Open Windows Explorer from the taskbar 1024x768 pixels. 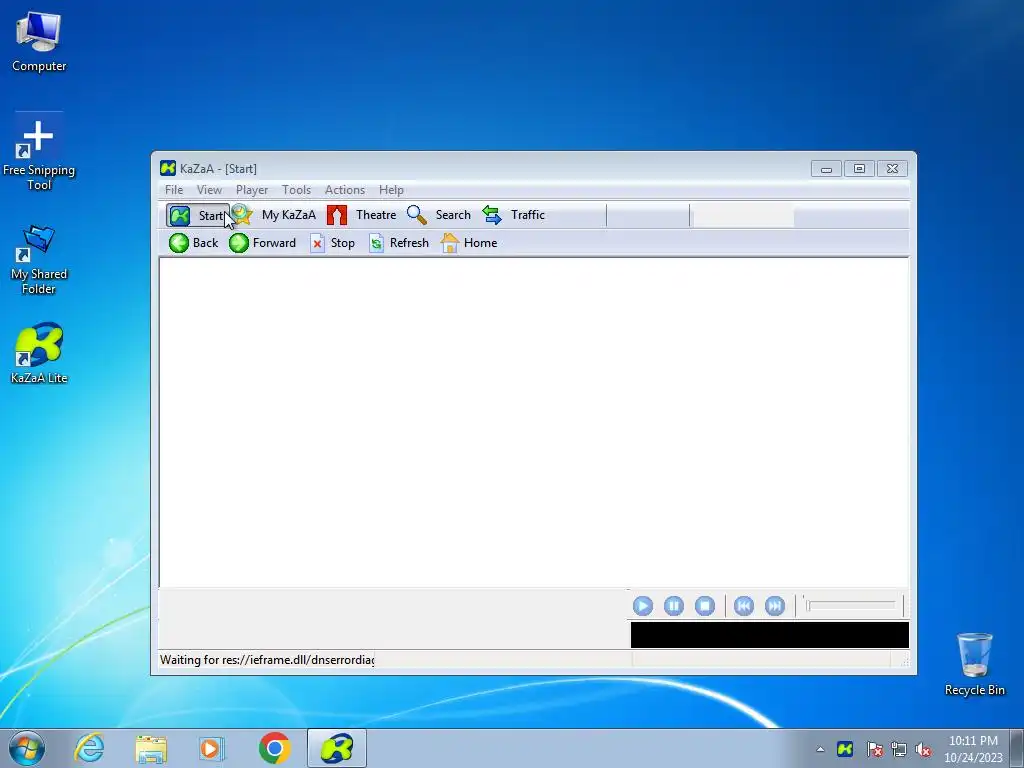click(x=151, y=748)
